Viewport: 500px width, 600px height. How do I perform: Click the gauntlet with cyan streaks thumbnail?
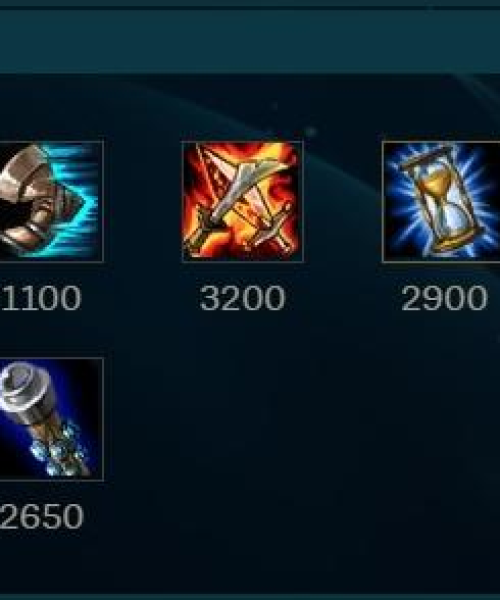(x=52, y=202)
